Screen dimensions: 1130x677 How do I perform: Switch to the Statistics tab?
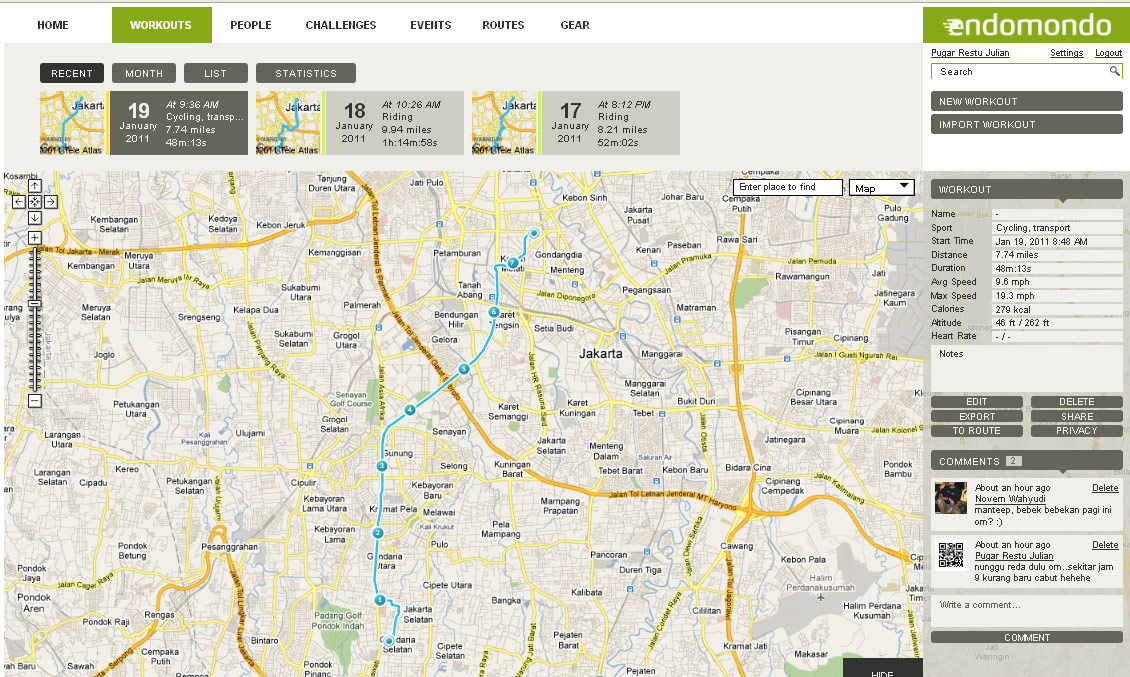click(306, 73)
